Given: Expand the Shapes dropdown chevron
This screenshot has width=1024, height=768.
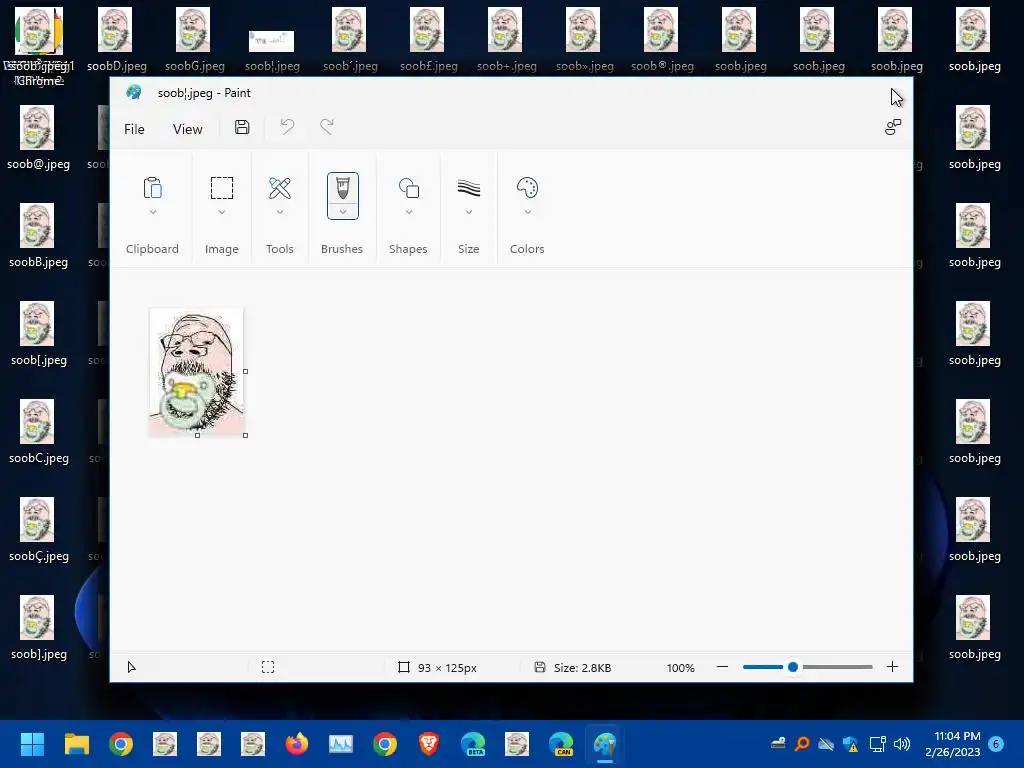Looking at the screenshot, I should coord(408,212).
